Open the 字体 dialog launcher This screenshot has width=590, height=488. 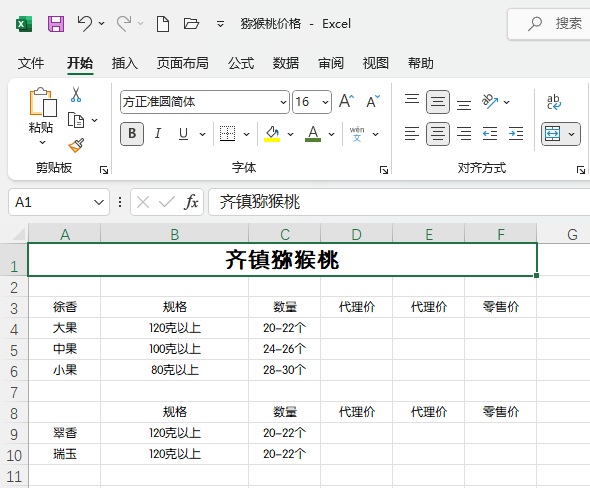(x=384, y=170)
